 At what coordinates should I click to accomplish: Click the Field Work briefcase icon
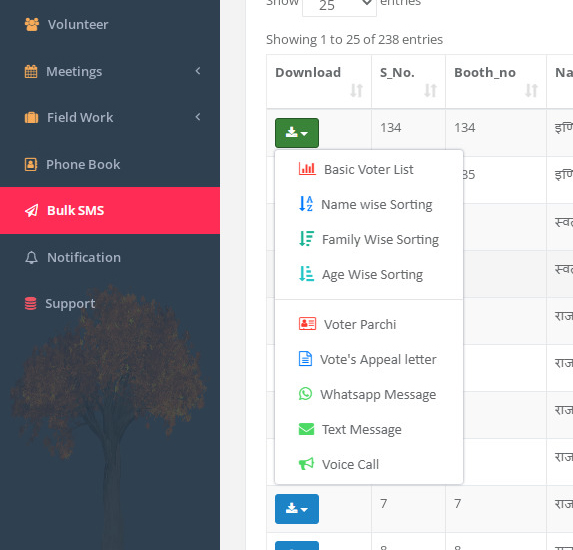click(x=31, y=118)
